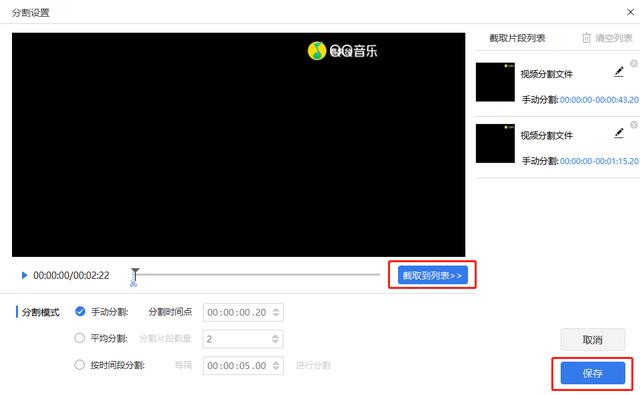Screen dimensions: 640x395
Task: Select the 按时间段分割 radio option
Action: tap(80, 364)
